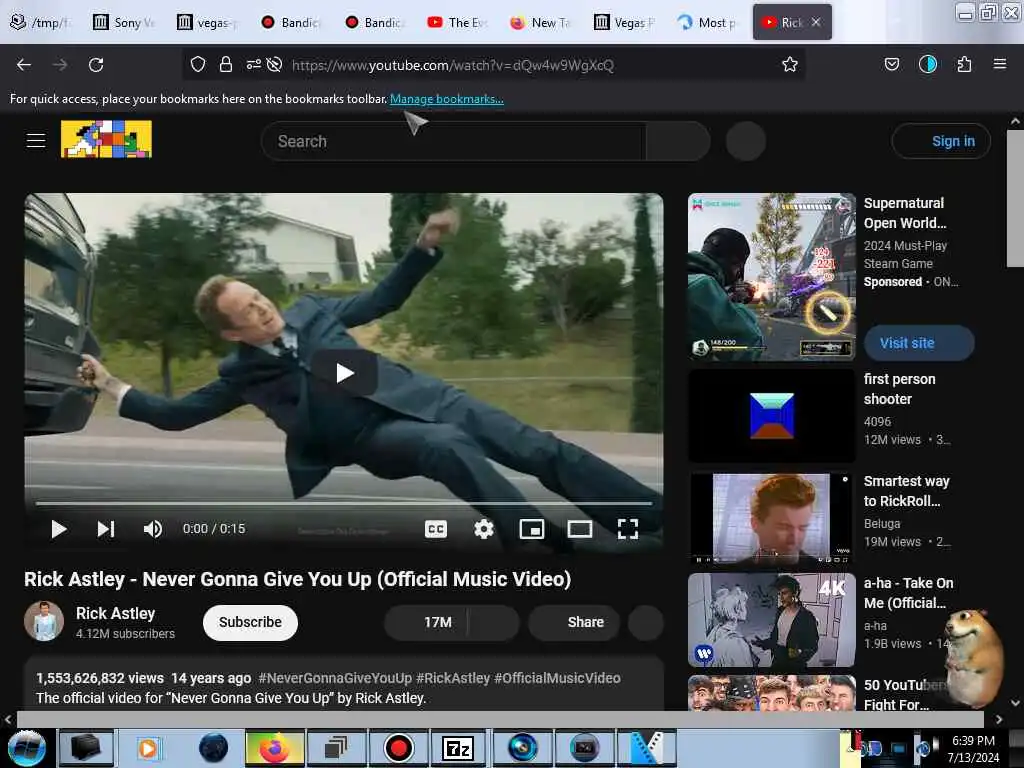Open the Extensions puzzle icon
This screenshot has height=768, width=1024.
(964, 64)
